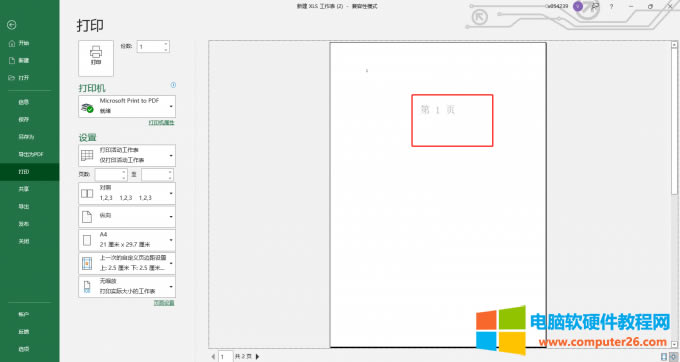Toggle zoom to page icon at bottom right
Screen dimensions: 680x362
(x=673, y=356)
